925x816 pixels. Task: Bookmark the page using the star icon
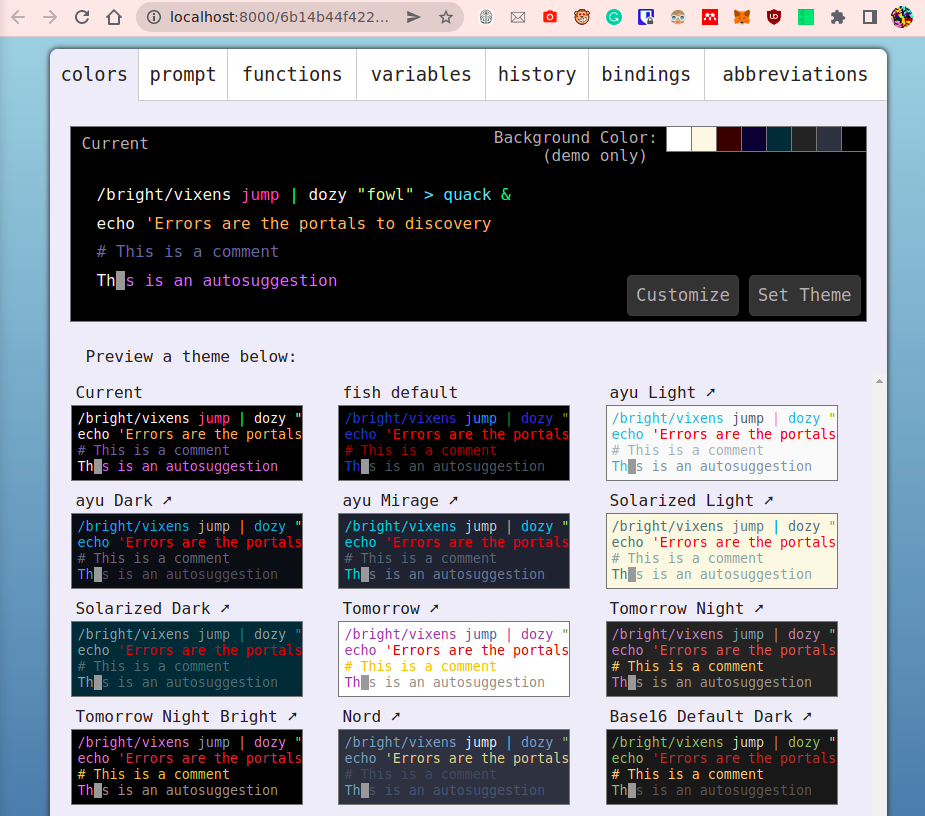(x=447, y=17)
